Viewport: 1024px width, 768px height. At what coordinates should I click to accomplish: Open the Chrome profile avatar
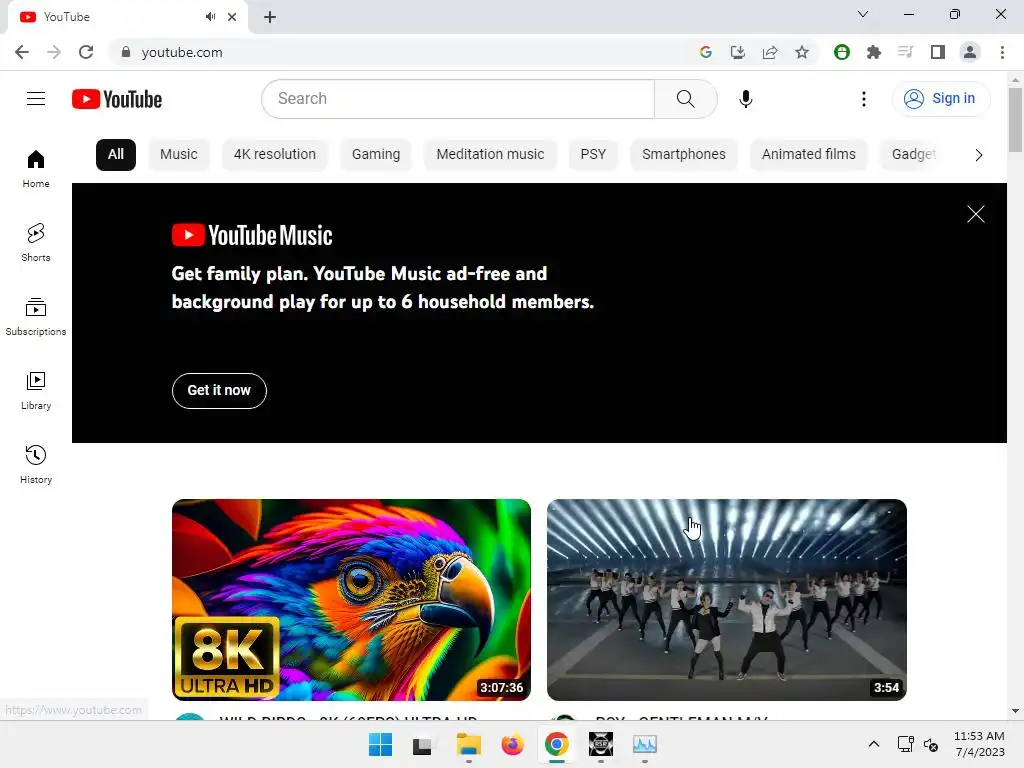click(x=970, y=52)
